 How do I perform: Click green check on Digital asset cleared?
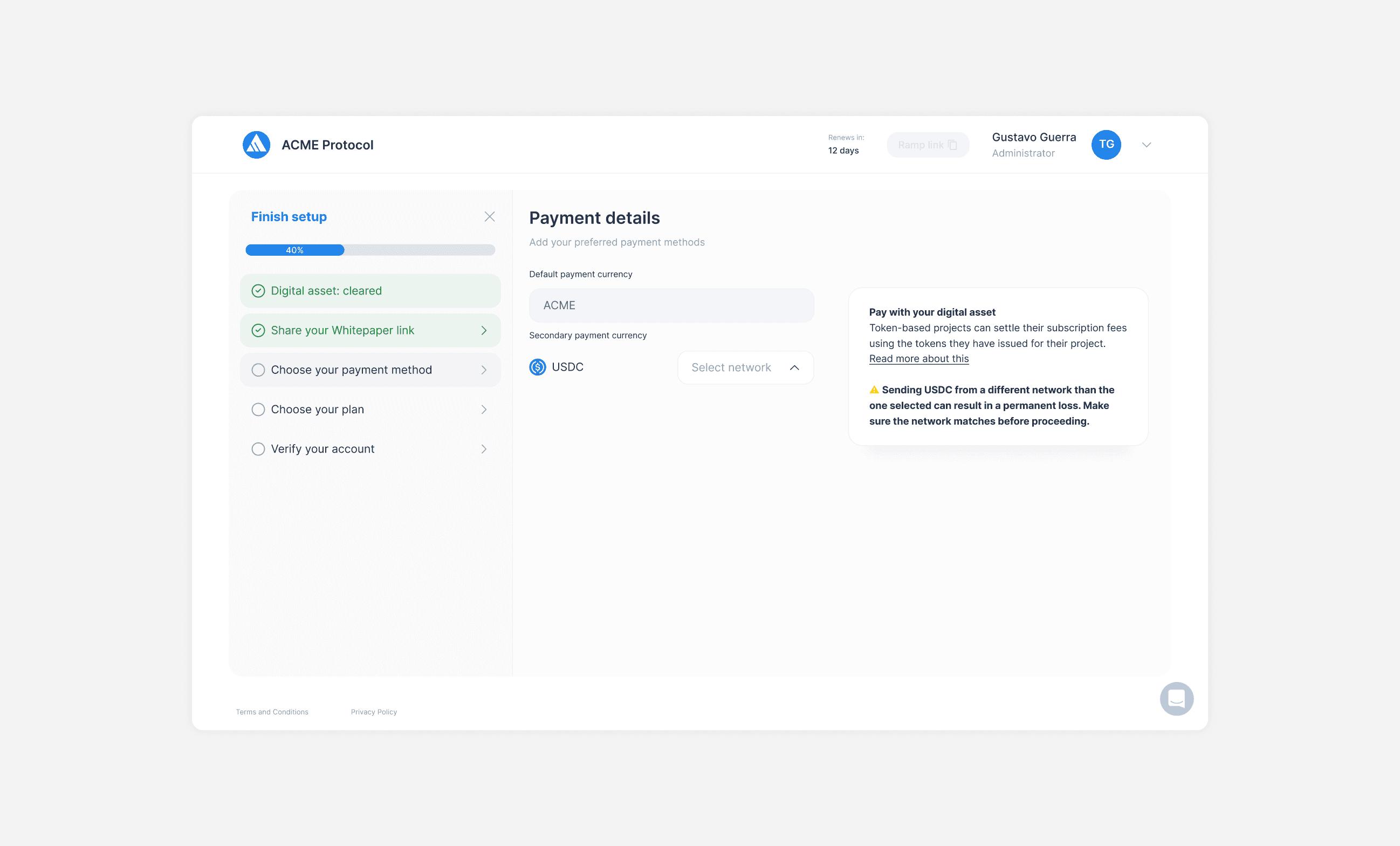[x=258, y=290]
